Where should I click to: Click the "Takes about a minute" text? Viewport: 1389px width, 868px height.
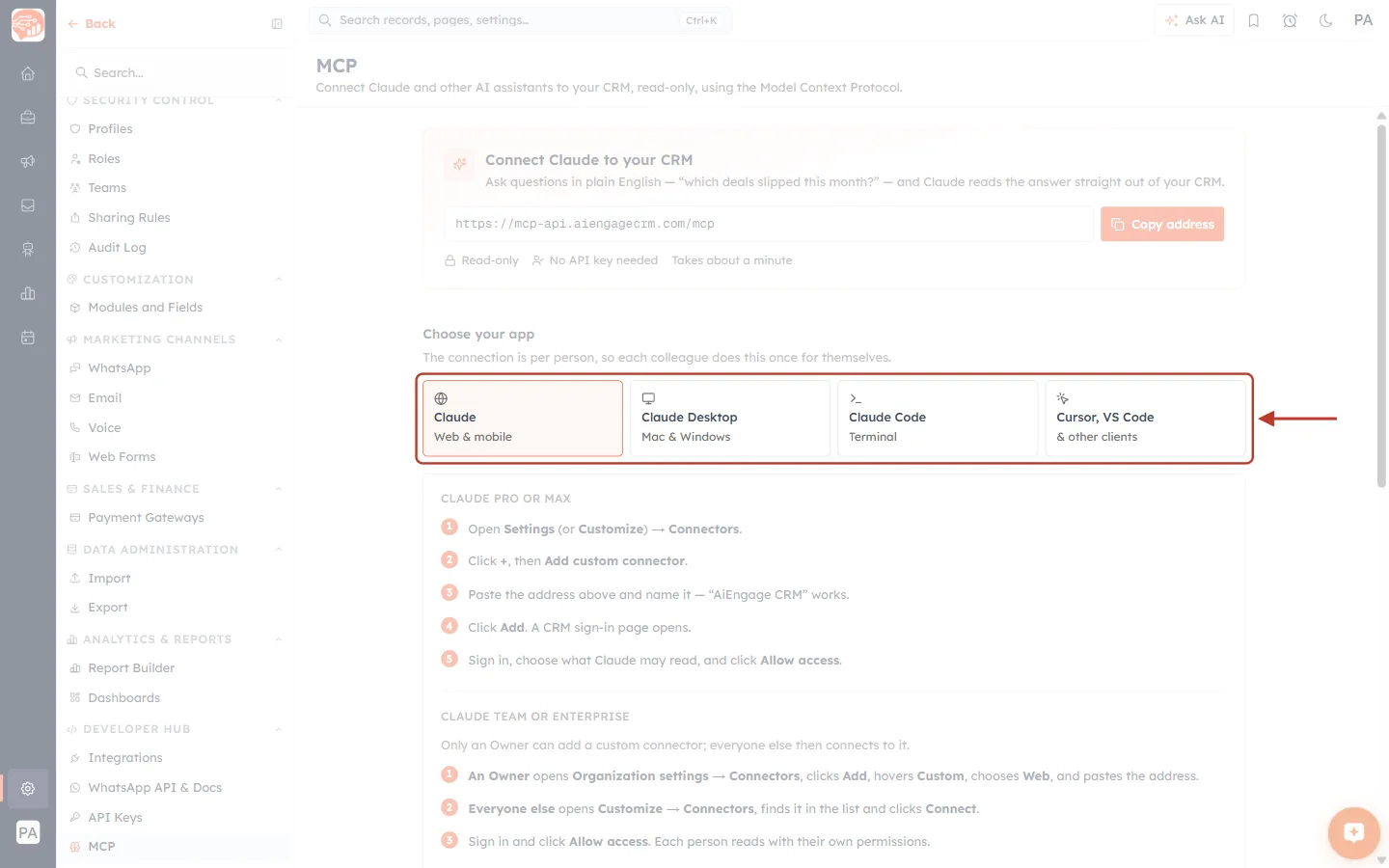pyautogui.click(x=732, y=260)
